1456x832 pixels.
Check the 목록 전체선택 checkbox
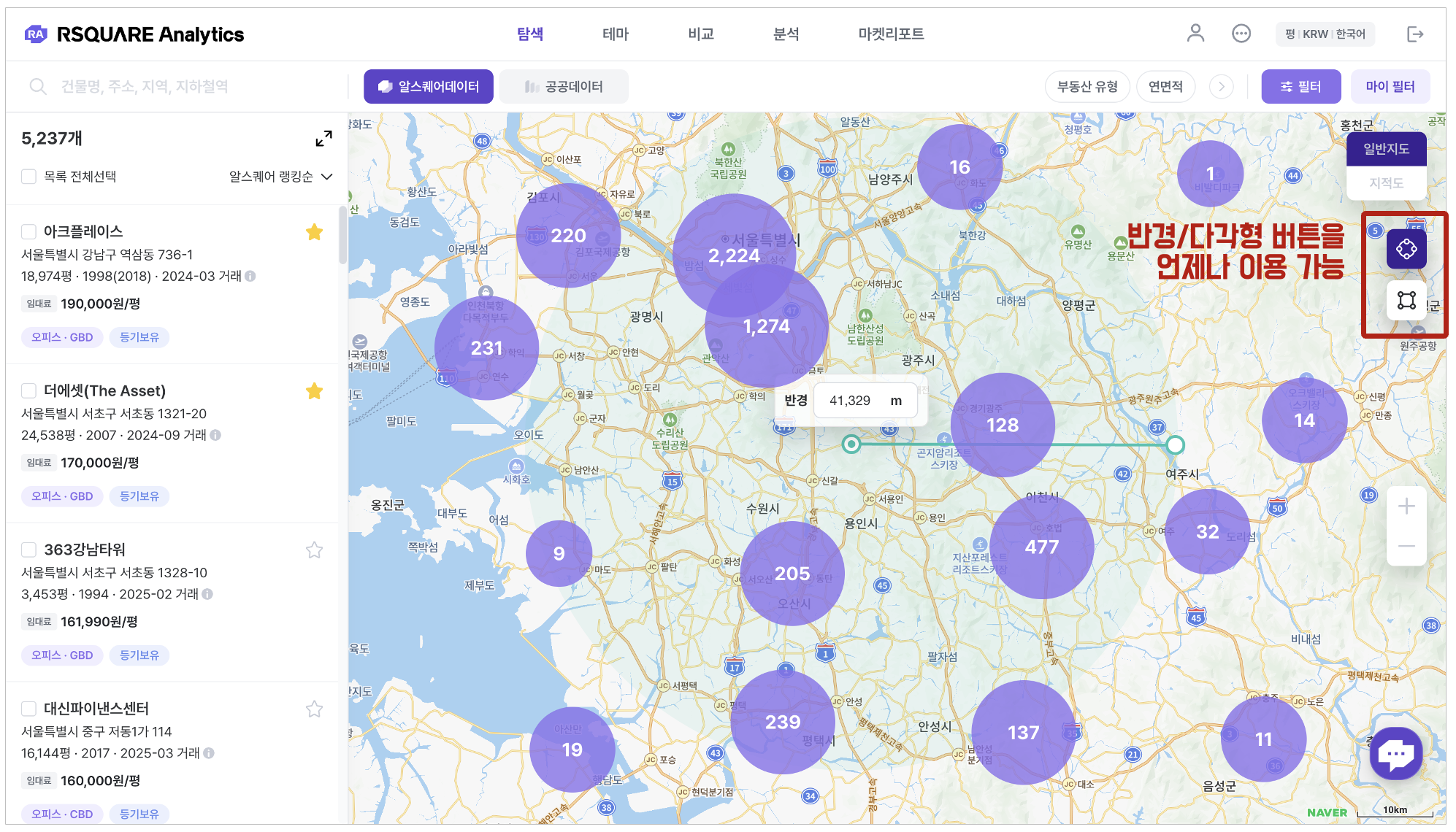[29, 177]
